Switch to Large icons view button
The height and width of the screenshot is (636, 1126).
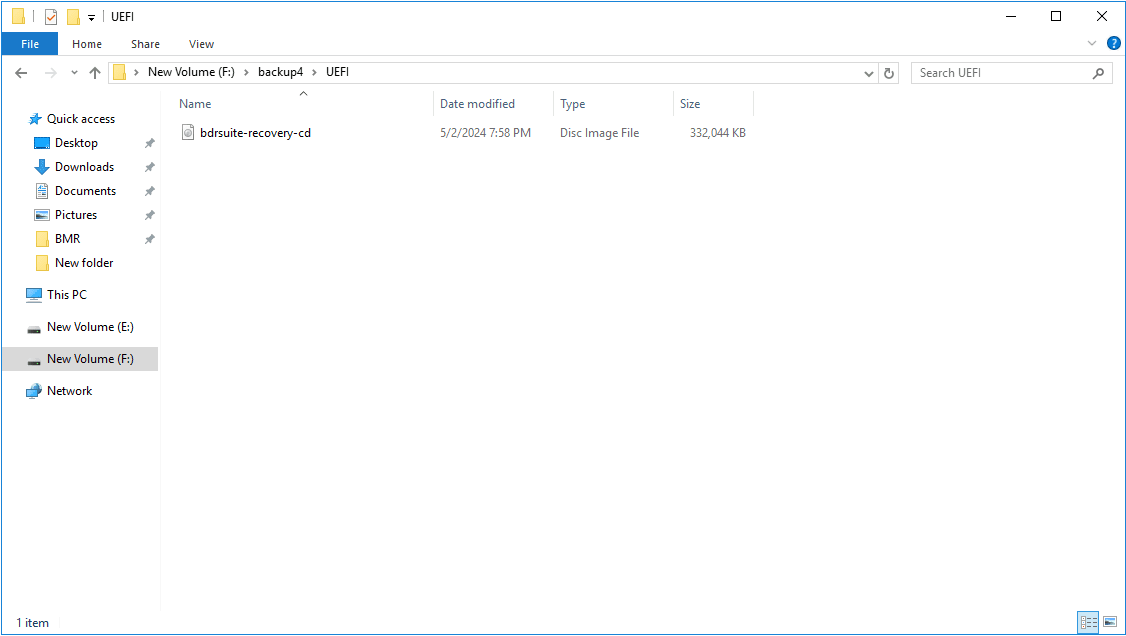click(1110, 622)
